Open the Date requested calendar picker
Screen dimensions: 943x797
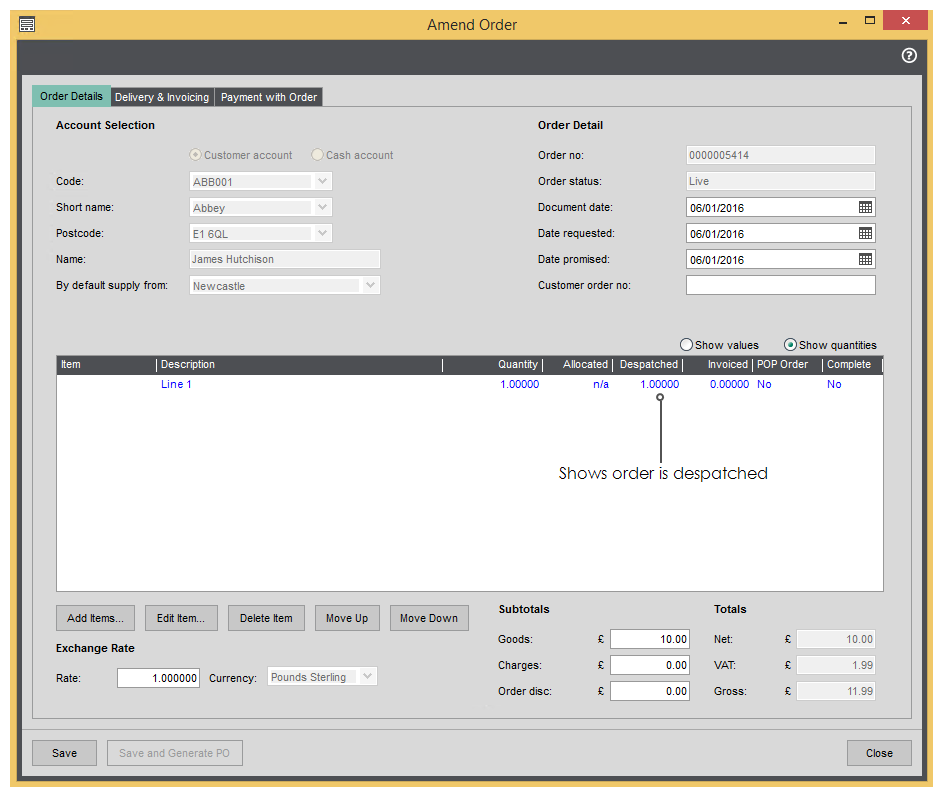pyautogui.click(x=865, y=233)
